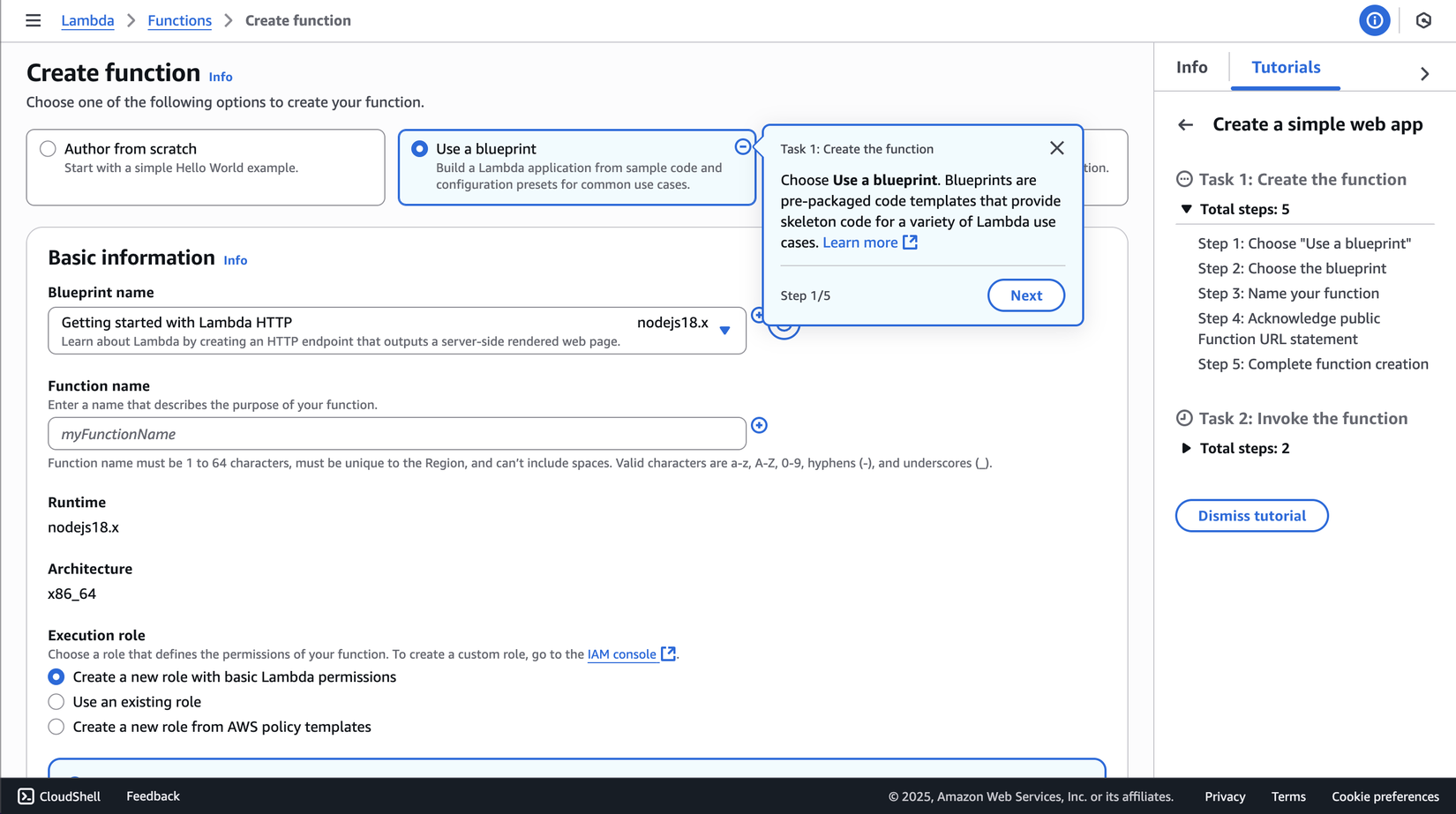This screenshot has height=814, width=1456.
Task: Click Feedback in the footer
Action: point(153,796)
